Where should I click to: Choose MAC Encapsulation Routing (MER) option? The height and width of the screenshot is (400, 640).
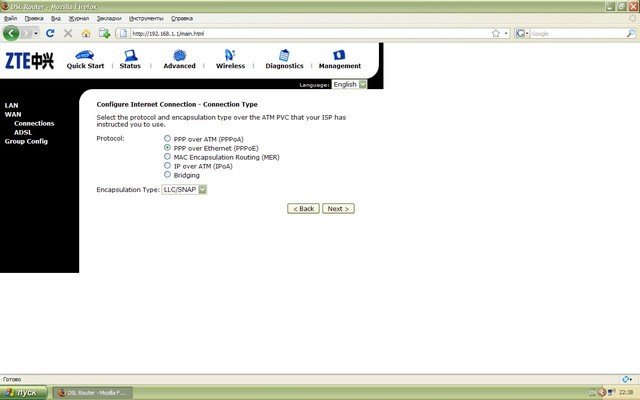(167, 157)
